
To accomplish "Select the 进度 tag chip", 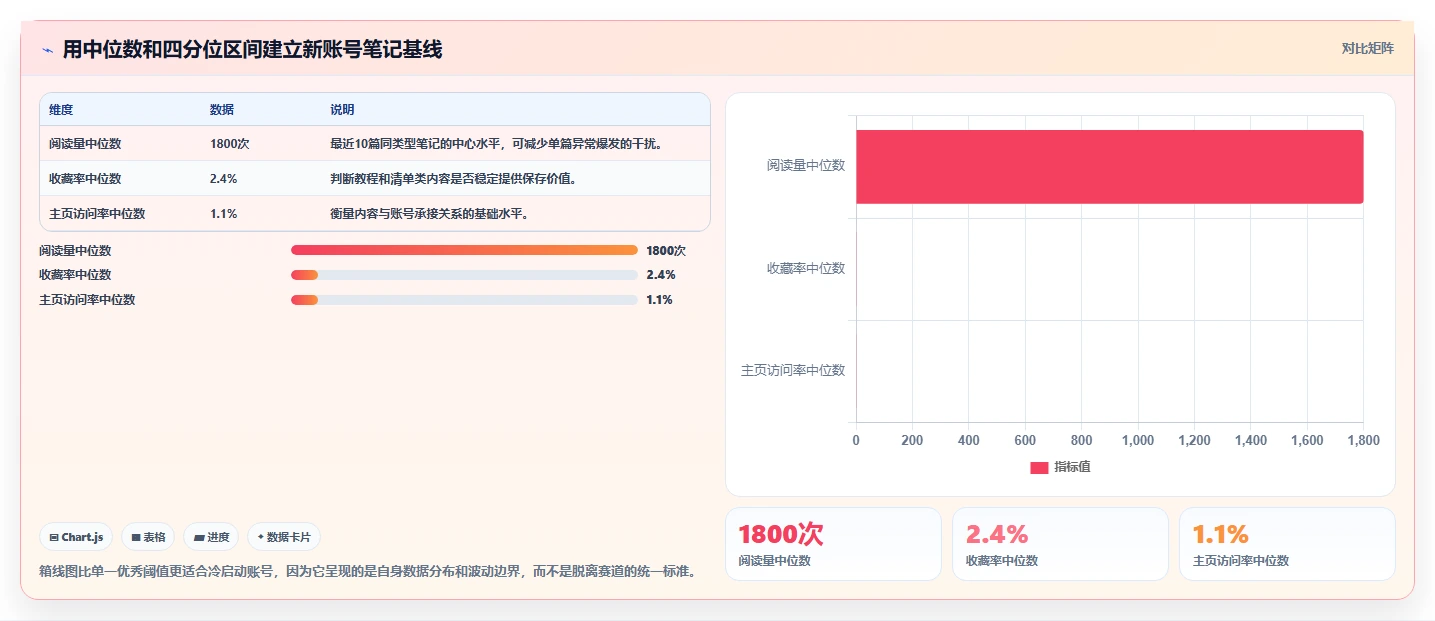I will pyautogui.click(x=211, y=537).
